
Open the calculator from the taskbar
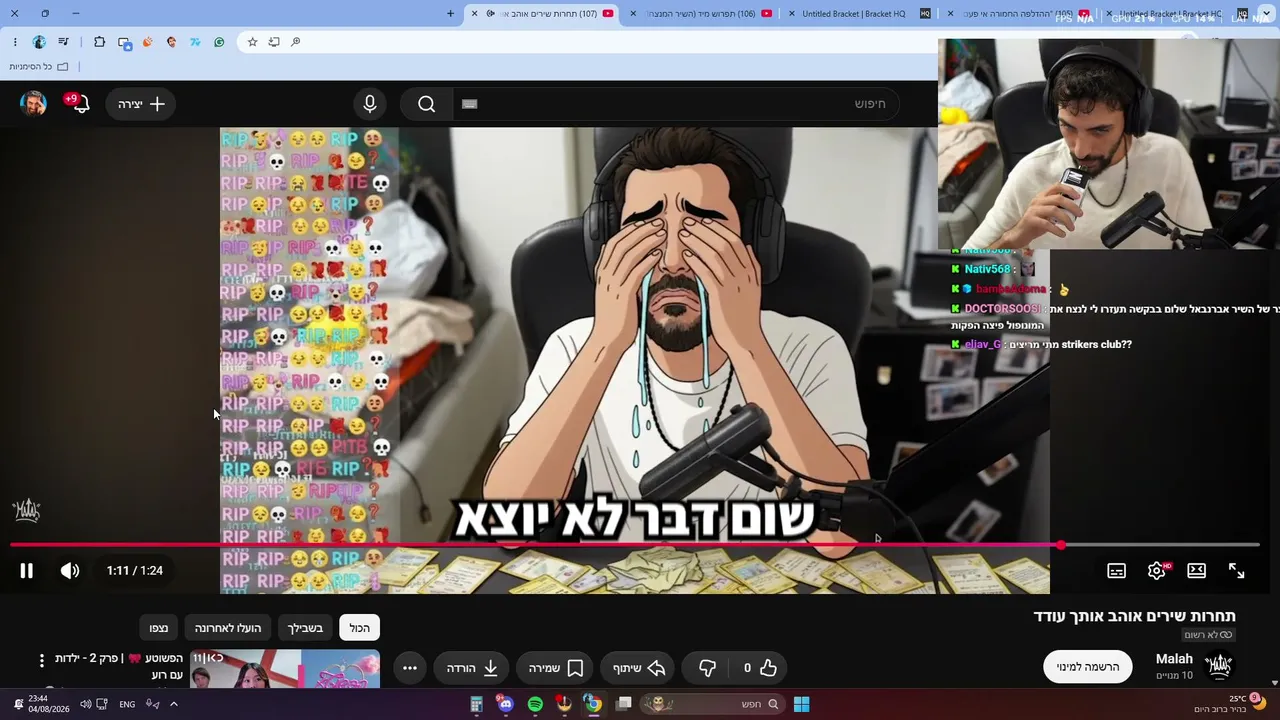point(477,704)
